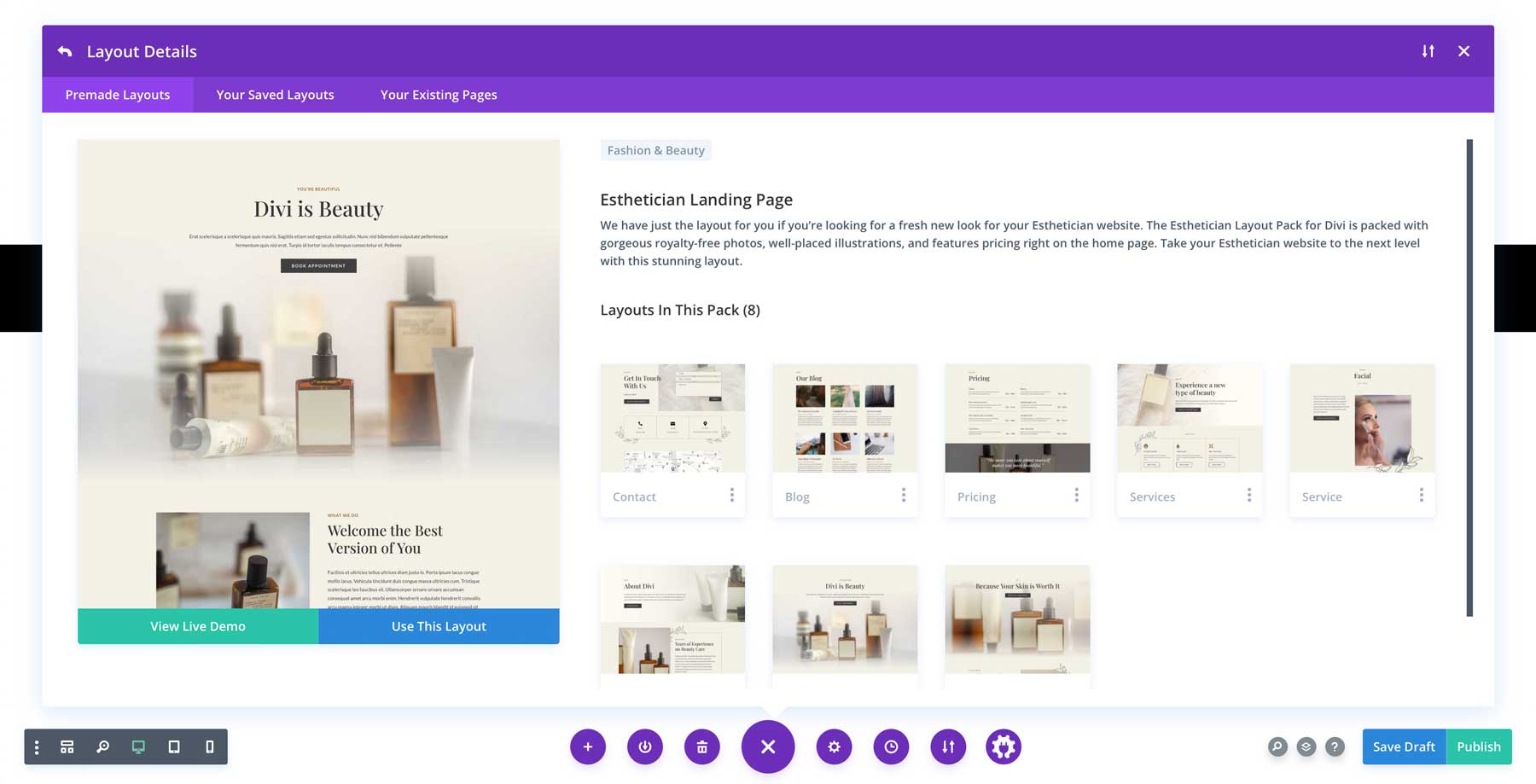This screenshot has height=784, width=1536.
Task: Toggle the expanded toolbar via three dots
Action: [x=36, y=746]
